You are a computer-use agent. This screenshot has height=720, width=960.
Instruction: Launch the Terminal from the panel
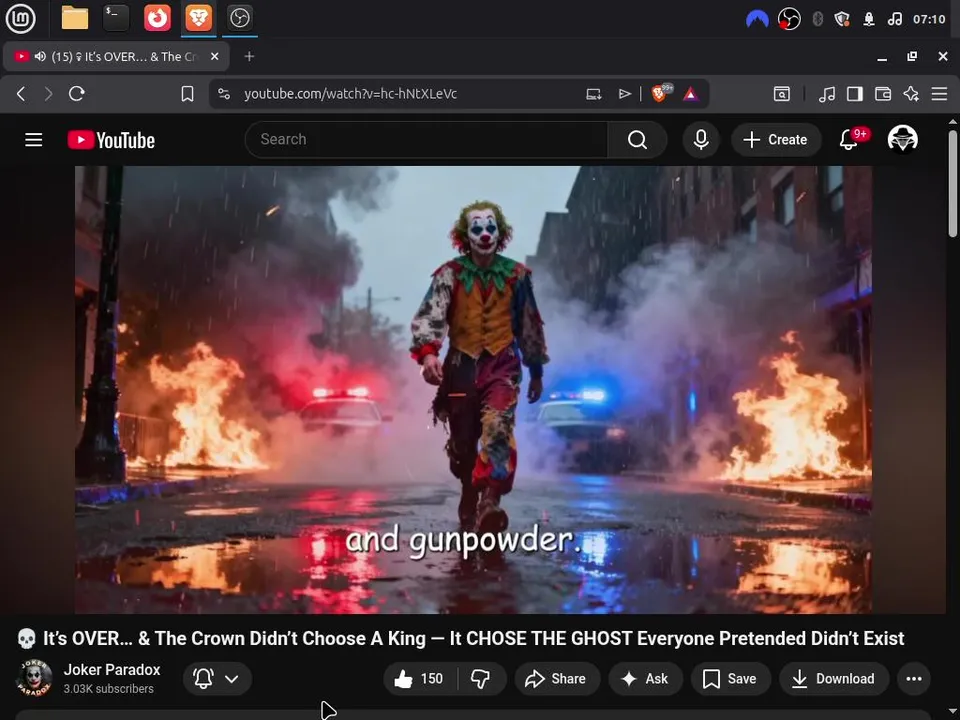pyautogui.click(x=116, y=18)
